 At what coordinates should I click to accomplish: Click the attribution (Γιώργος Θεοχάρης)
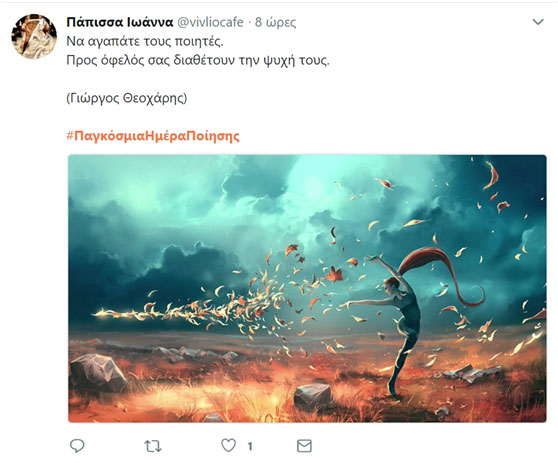click(127, 98)
